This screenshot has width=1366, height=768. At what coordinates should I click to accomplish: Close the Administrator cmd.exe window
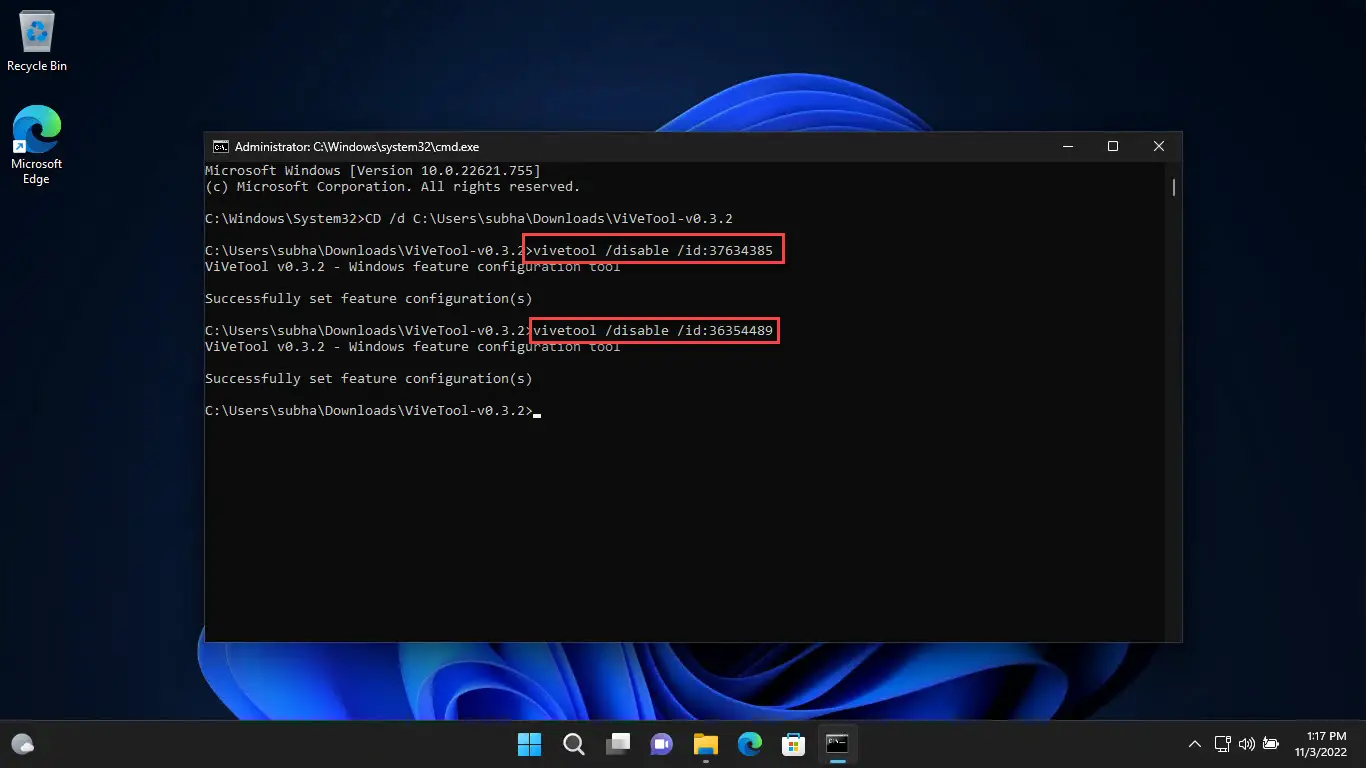coord(1159,146)
